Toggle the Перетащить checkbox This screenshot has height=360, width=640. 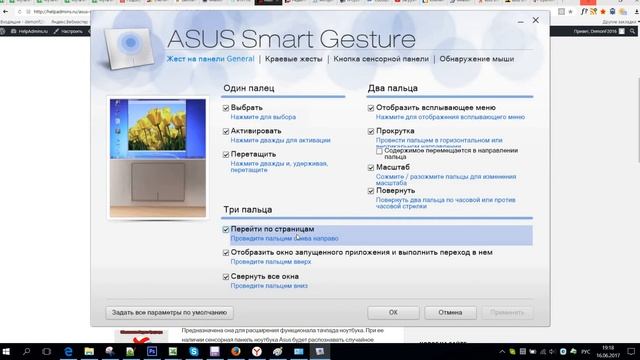pyautogui.click(x=226, y=155)
